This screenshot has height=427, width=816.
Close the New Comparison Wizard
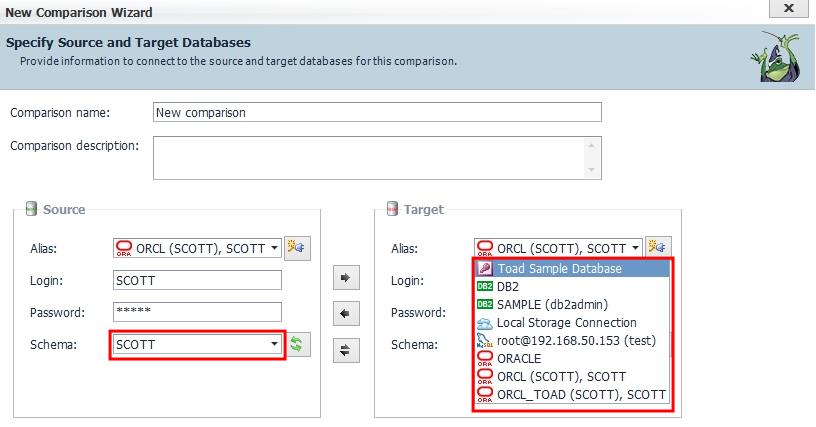coord(789,9)
